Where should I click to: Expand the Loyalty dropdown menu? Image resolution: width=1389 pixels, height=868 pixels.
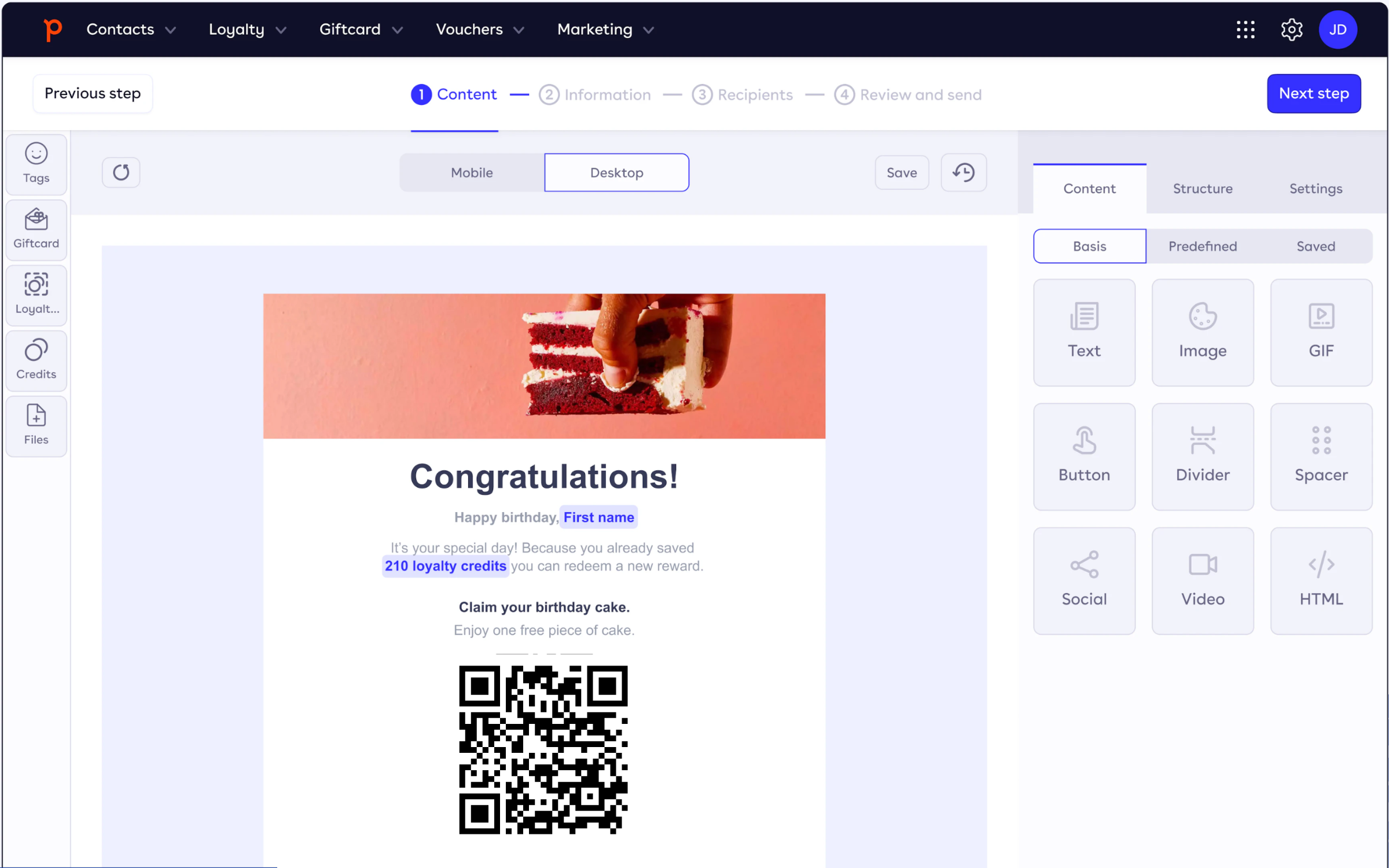tap(247, 30)
